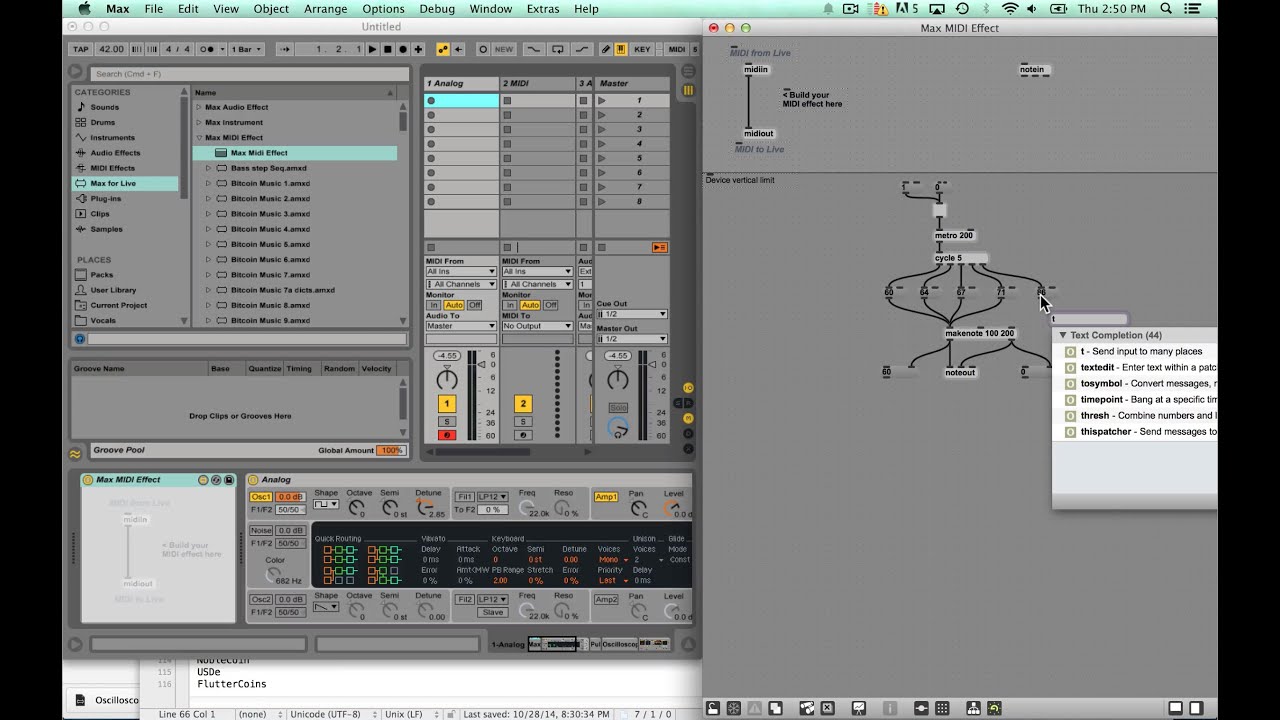
Task: Expand Bass step Seq.amxd item
Action: 209,168
